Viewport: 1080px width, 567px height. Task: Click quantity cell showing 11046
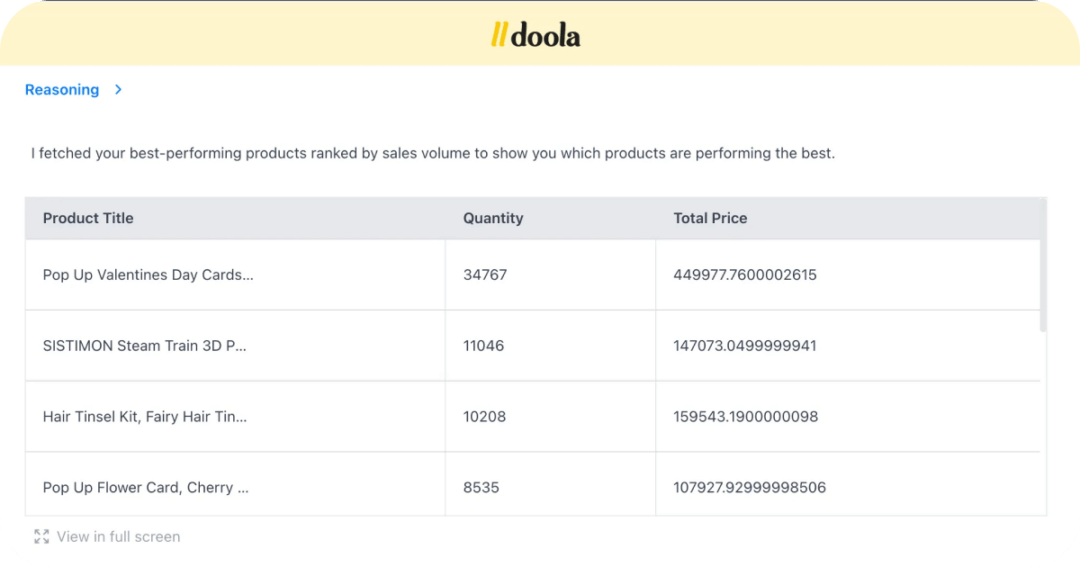point(484,346)
